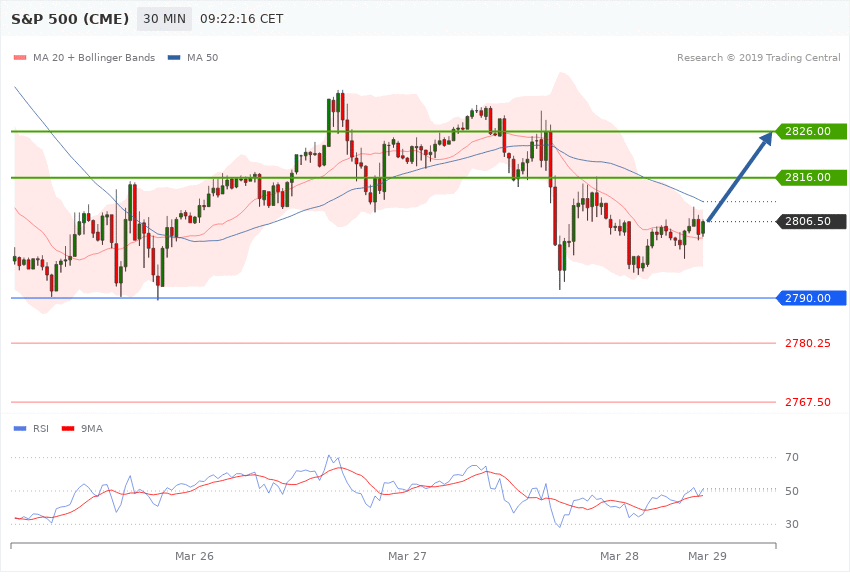Click the S&P 500 (CME) chart title
The width and height of the screenshot is (850, 576).
(70, 19)
